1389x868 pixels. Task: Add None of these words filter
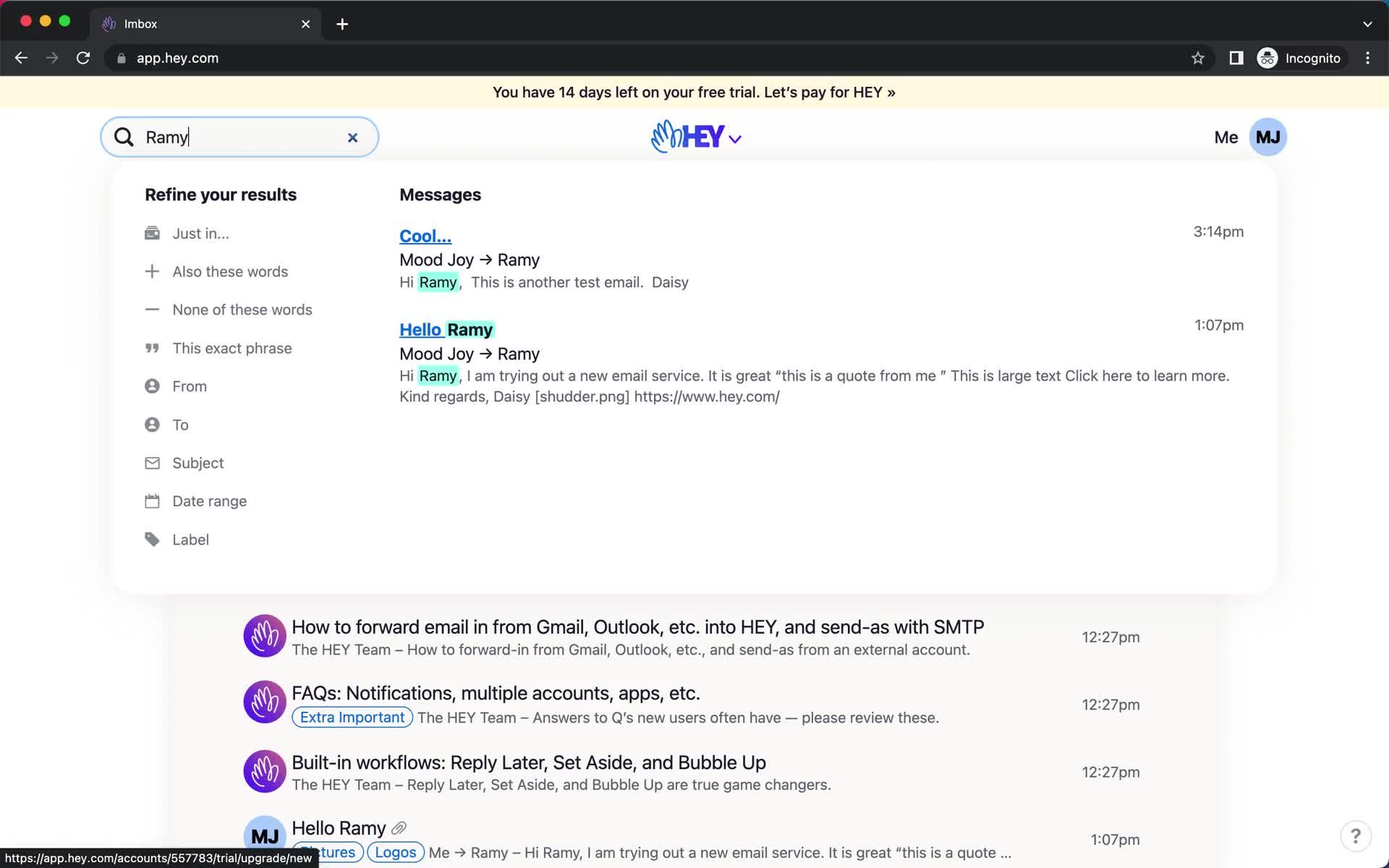pyautogui.click(x=242, y=310)
